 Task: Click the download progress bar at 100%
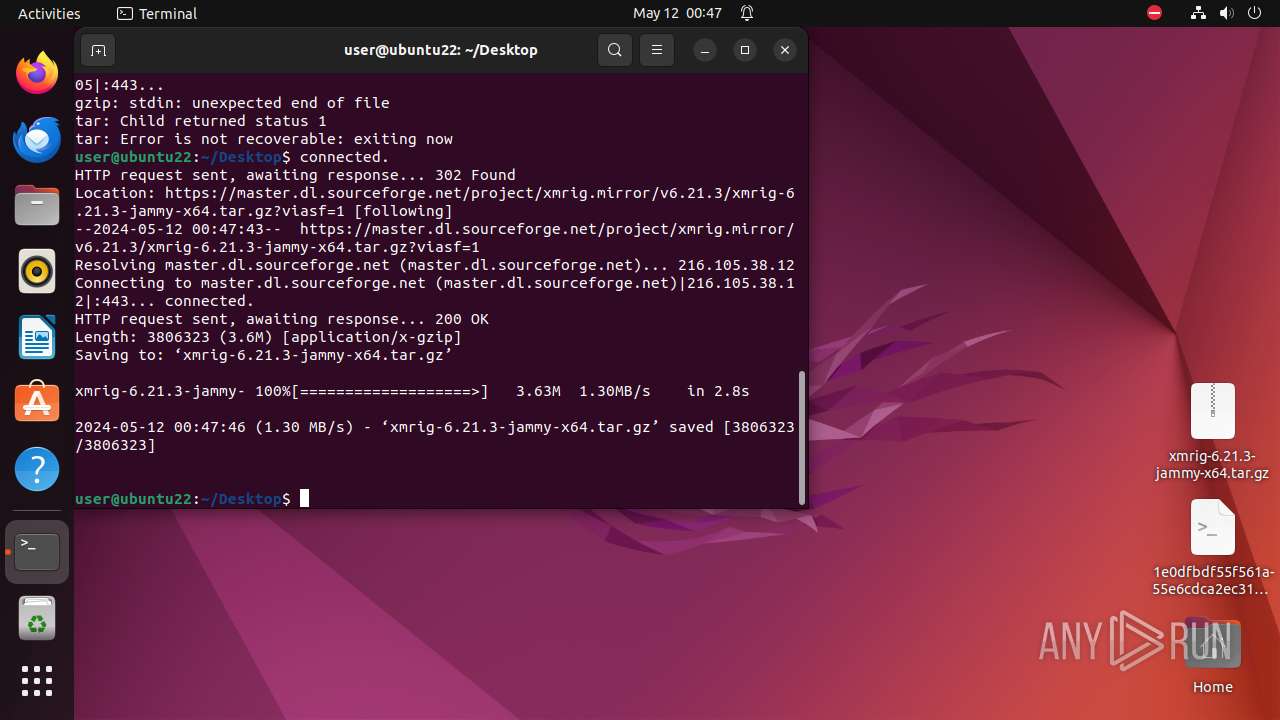pos(388,391)
